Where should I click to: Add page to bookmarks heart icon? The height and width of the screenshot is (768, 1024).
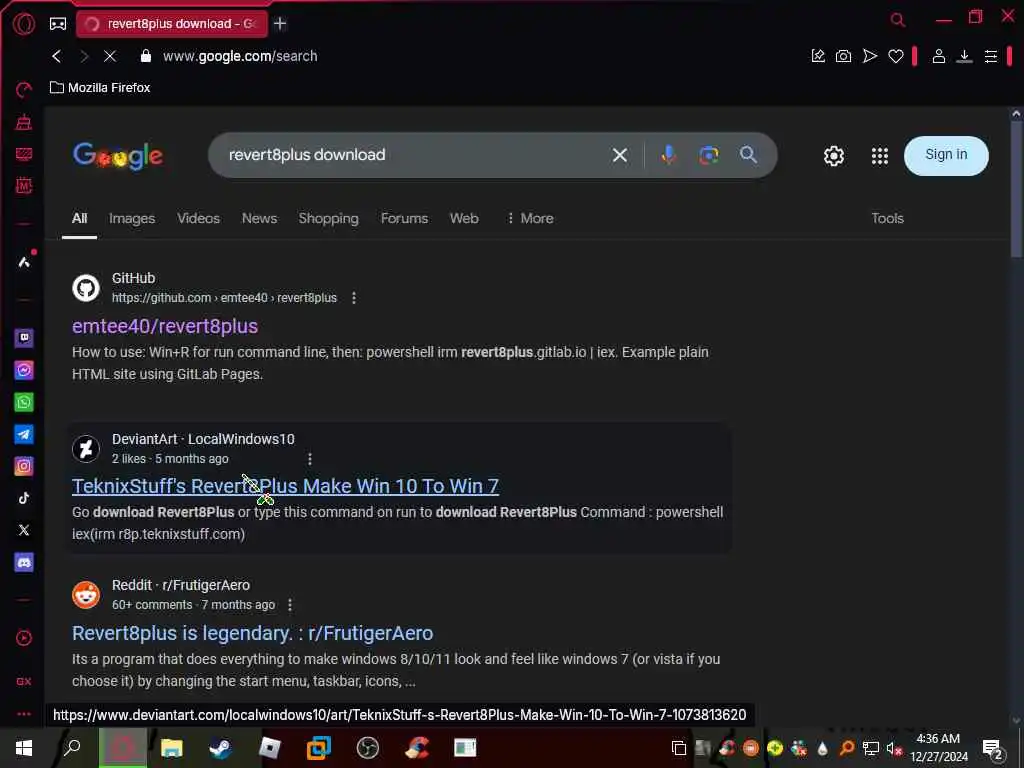pyautogui.click(x=896, y=56)
